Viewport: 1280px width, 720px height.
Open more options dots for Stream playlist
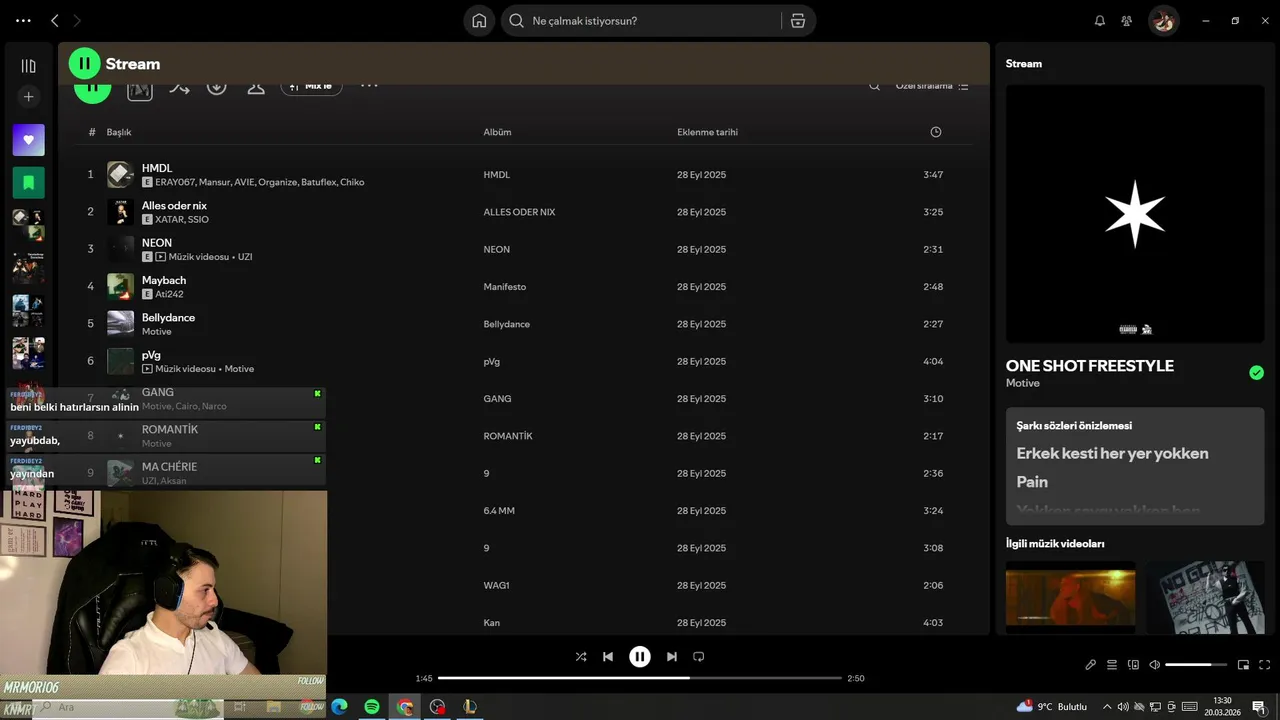[369, 86]
